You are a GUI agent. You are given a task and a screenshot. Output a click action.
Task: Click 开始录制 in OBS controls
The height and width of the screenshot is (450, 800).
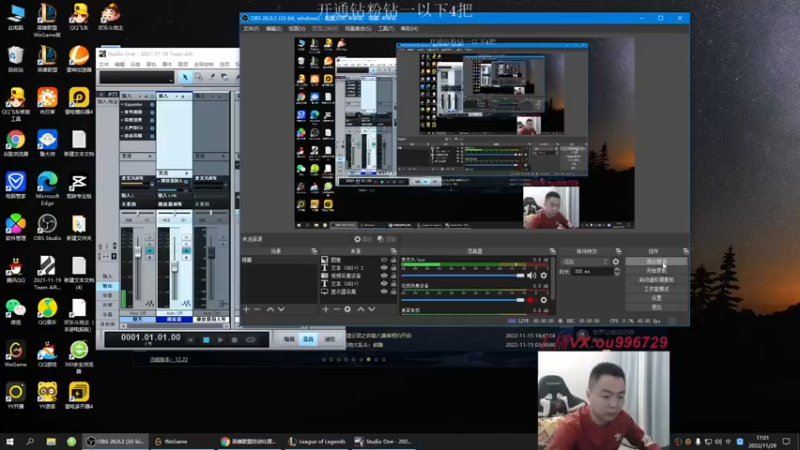click(x=656, y=270)
